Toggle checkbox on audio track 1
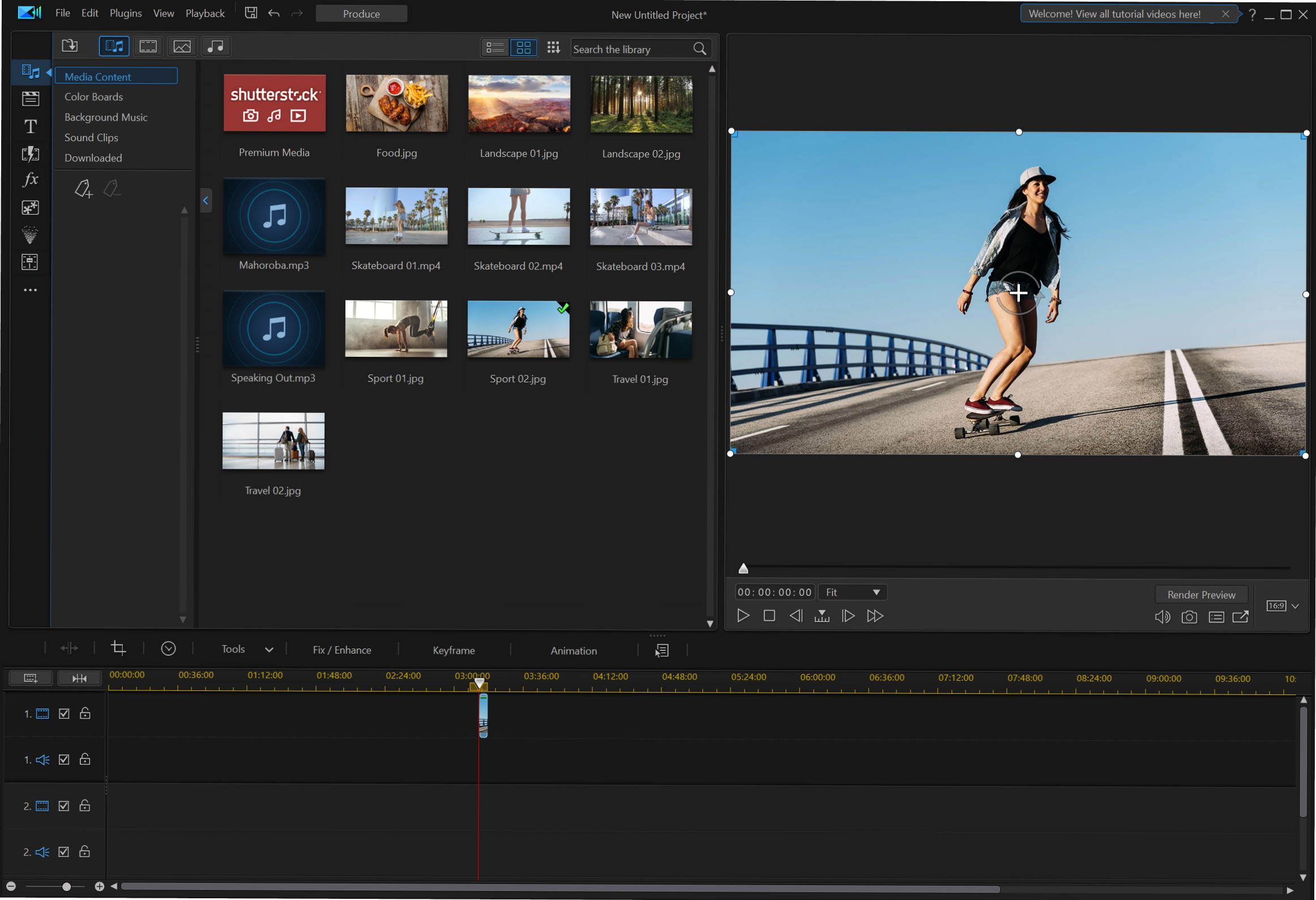Screen dimensions: 1316x900 [63, 759]
